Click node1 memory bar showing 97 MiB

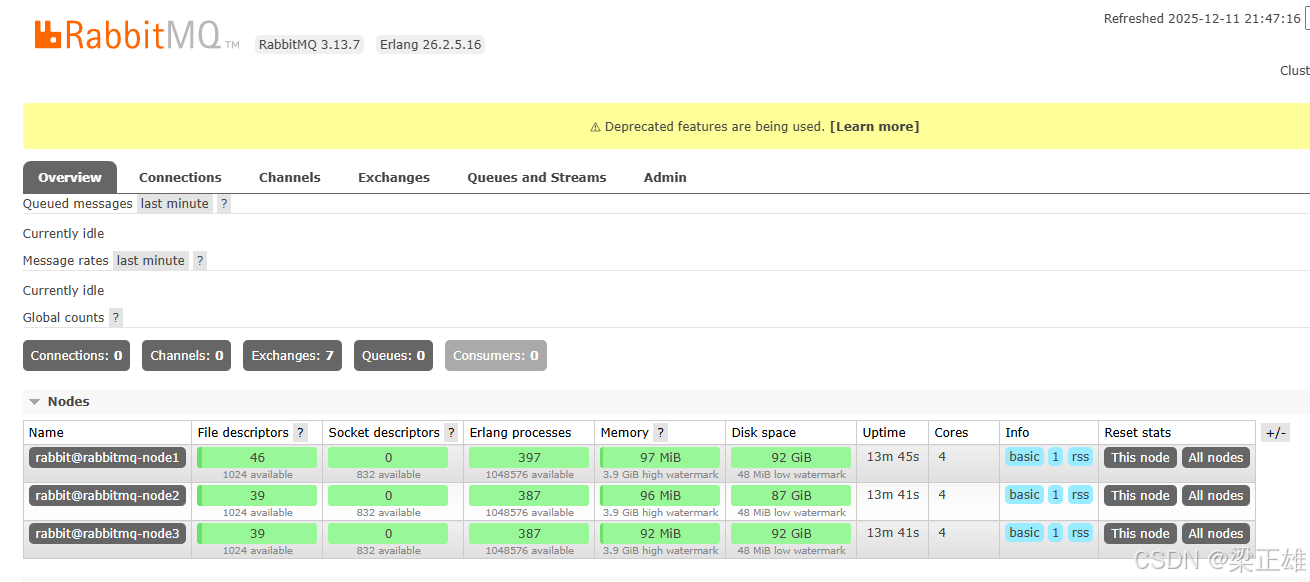tap(660, 457)
